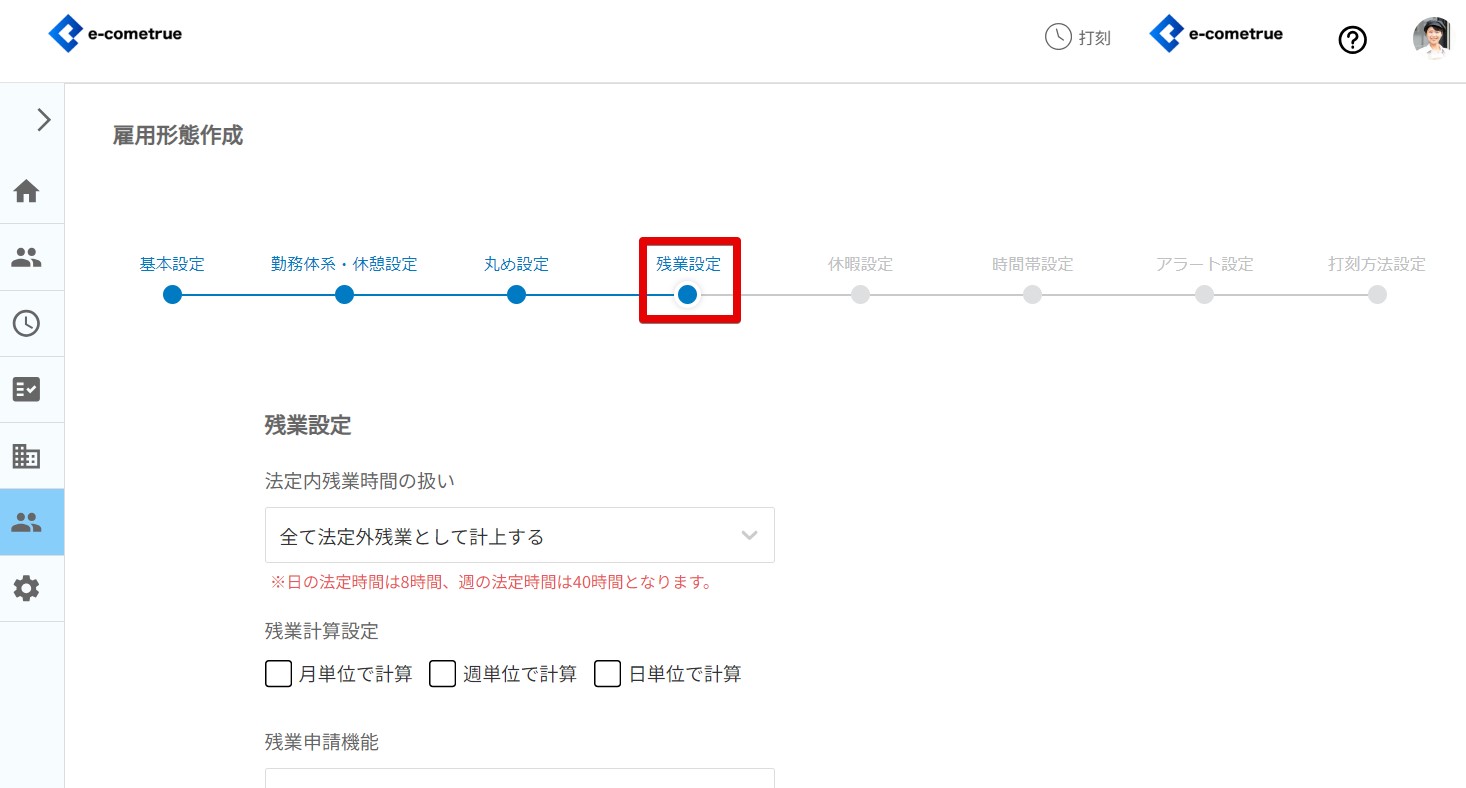The image size is (1466, 788).
Task: Enable the 日単位で計算 checkbox
Action: click(608, 674)
